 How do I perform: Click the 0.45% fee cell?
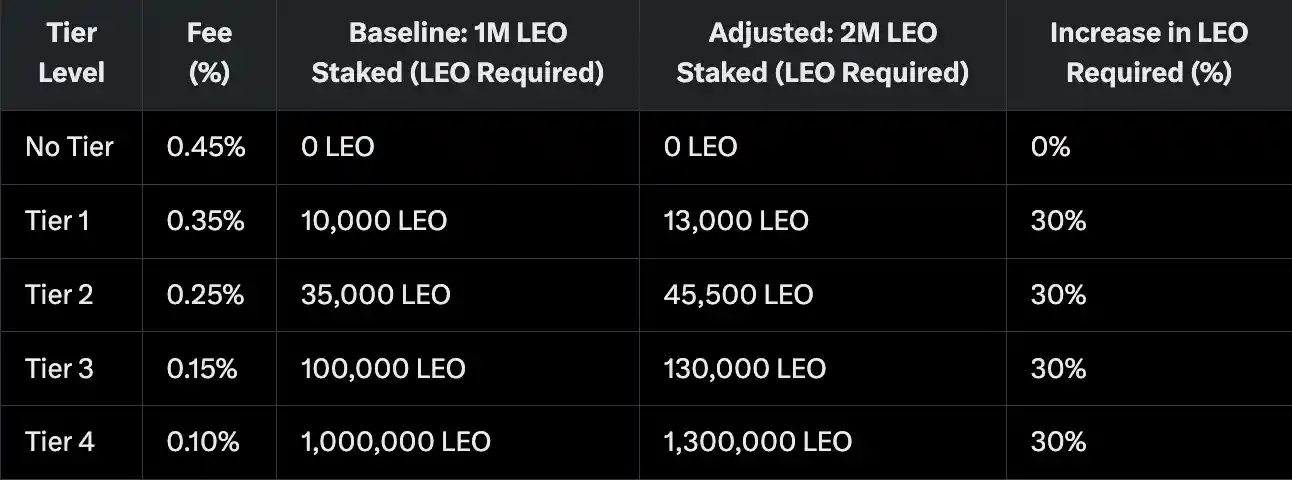pyautogui.click(x=206, y=147)
